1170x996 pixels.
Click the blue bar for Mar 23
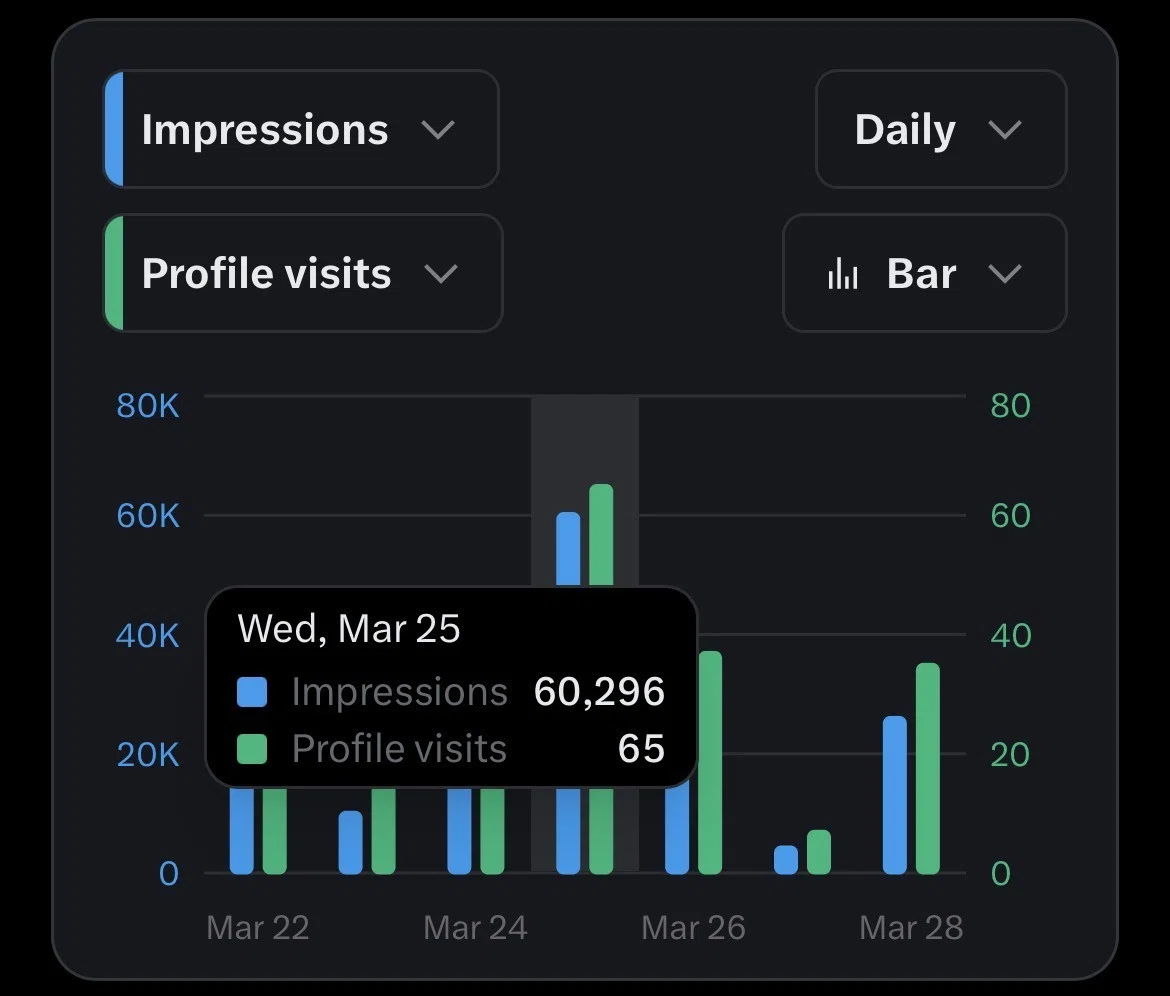click(351, 842)
